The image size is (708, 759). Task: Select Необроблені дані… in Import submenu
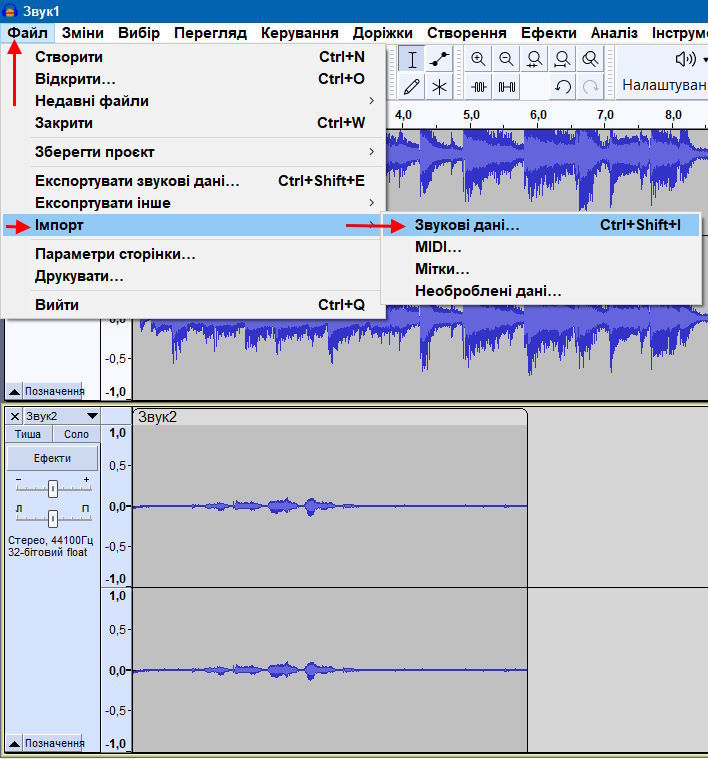coord(541,291)
